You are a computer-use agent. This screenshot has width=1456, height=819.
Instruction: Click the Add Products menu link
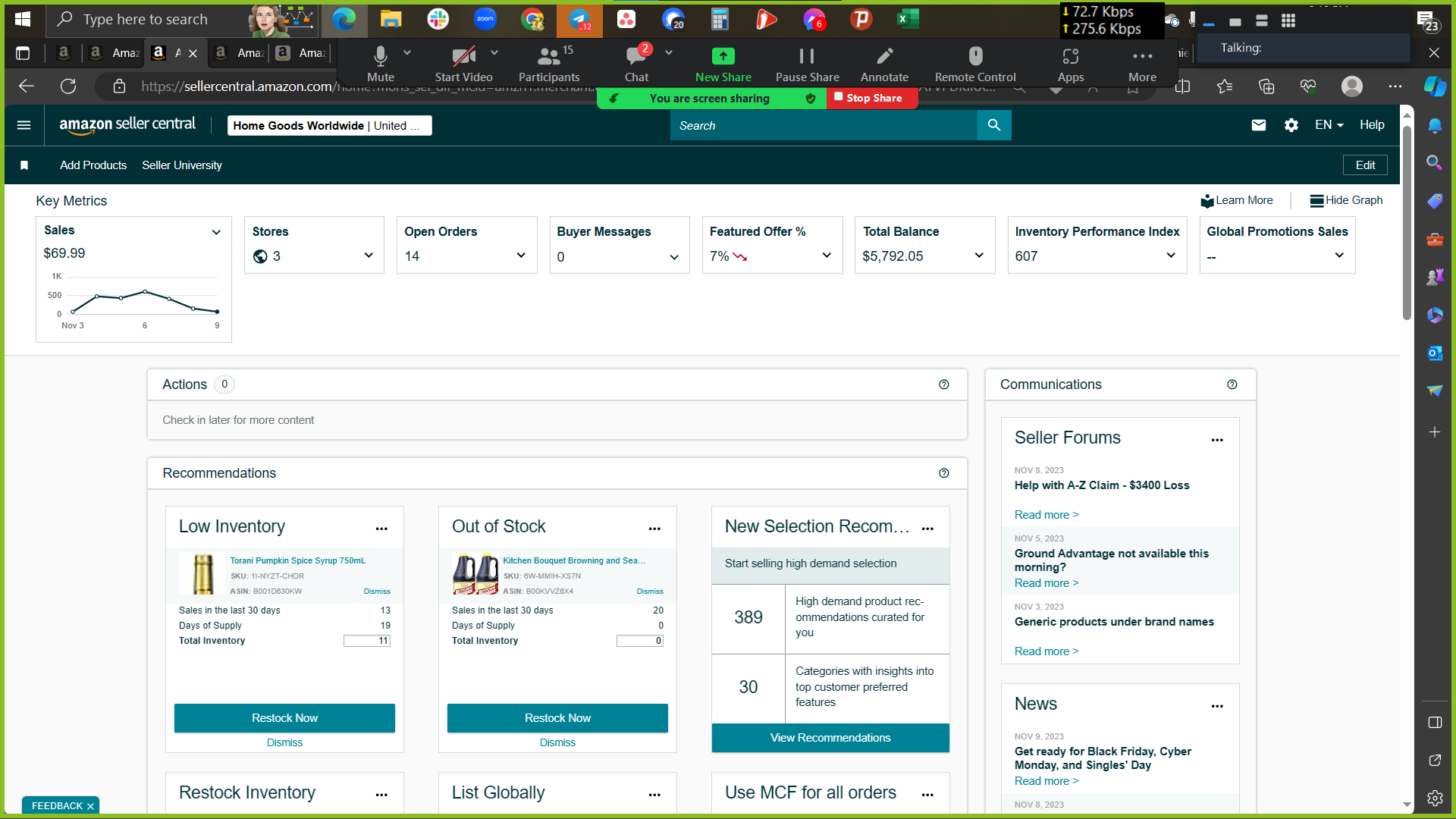click(93, 165)
